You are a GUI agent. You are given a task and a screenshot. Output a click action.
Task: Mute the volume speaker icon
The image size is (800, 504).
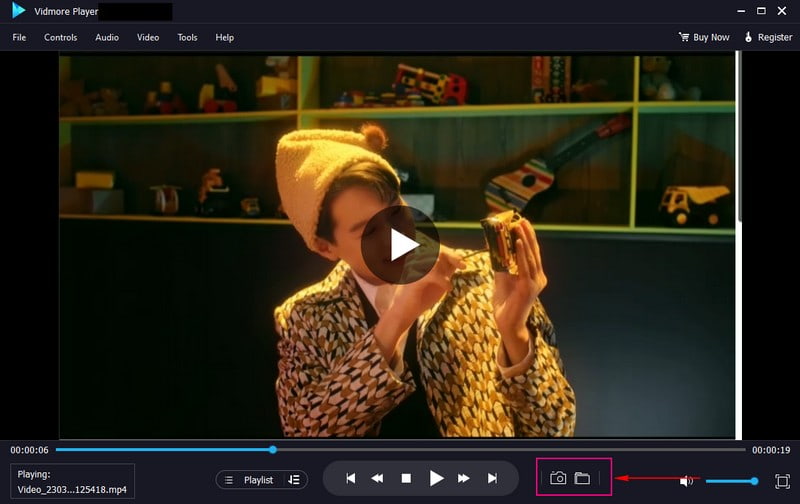tap(686, 481)
